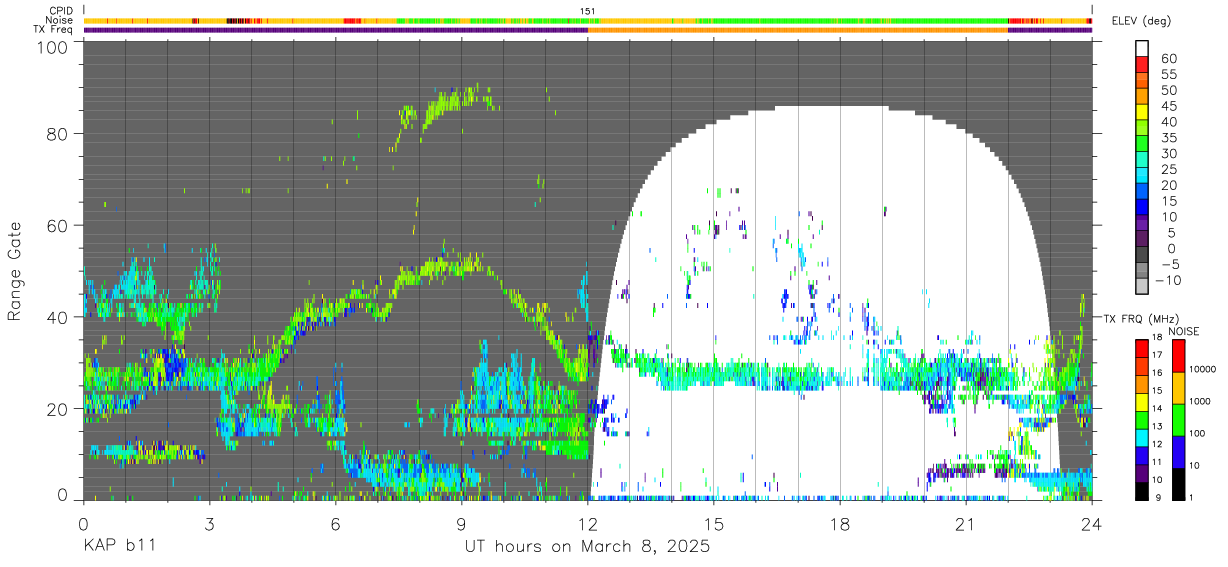Click the red segment of the TX FRQ colorbar
1228x567 pixels.
click(x=1142, y=348)
